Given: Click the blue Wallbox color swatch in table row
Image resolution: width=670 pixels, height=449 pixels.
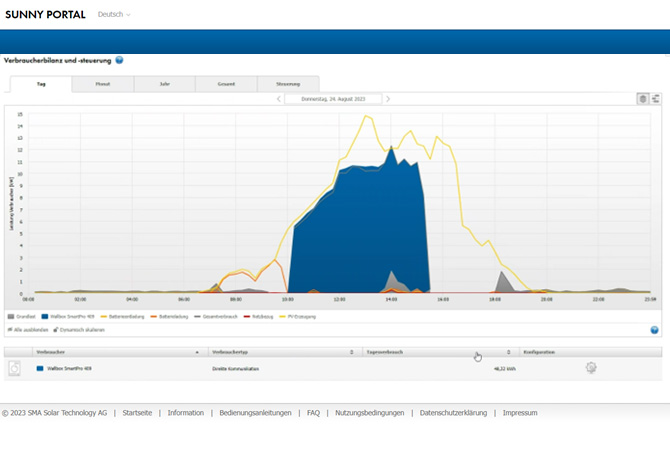Looking at the screenshot, I should (40, 368).
